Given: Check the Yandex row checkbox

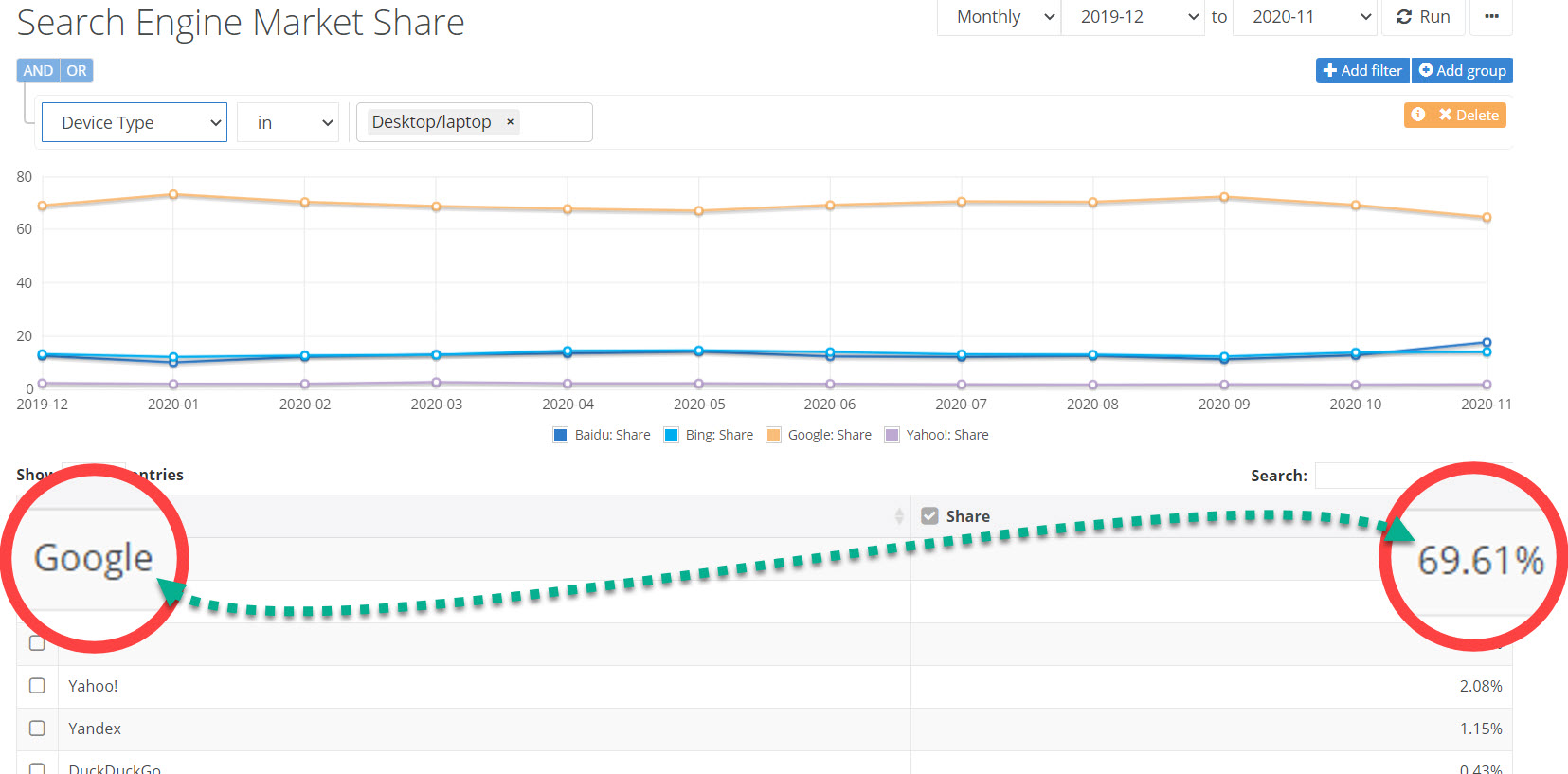Looking at the screenshot, I should click(37, 729).
